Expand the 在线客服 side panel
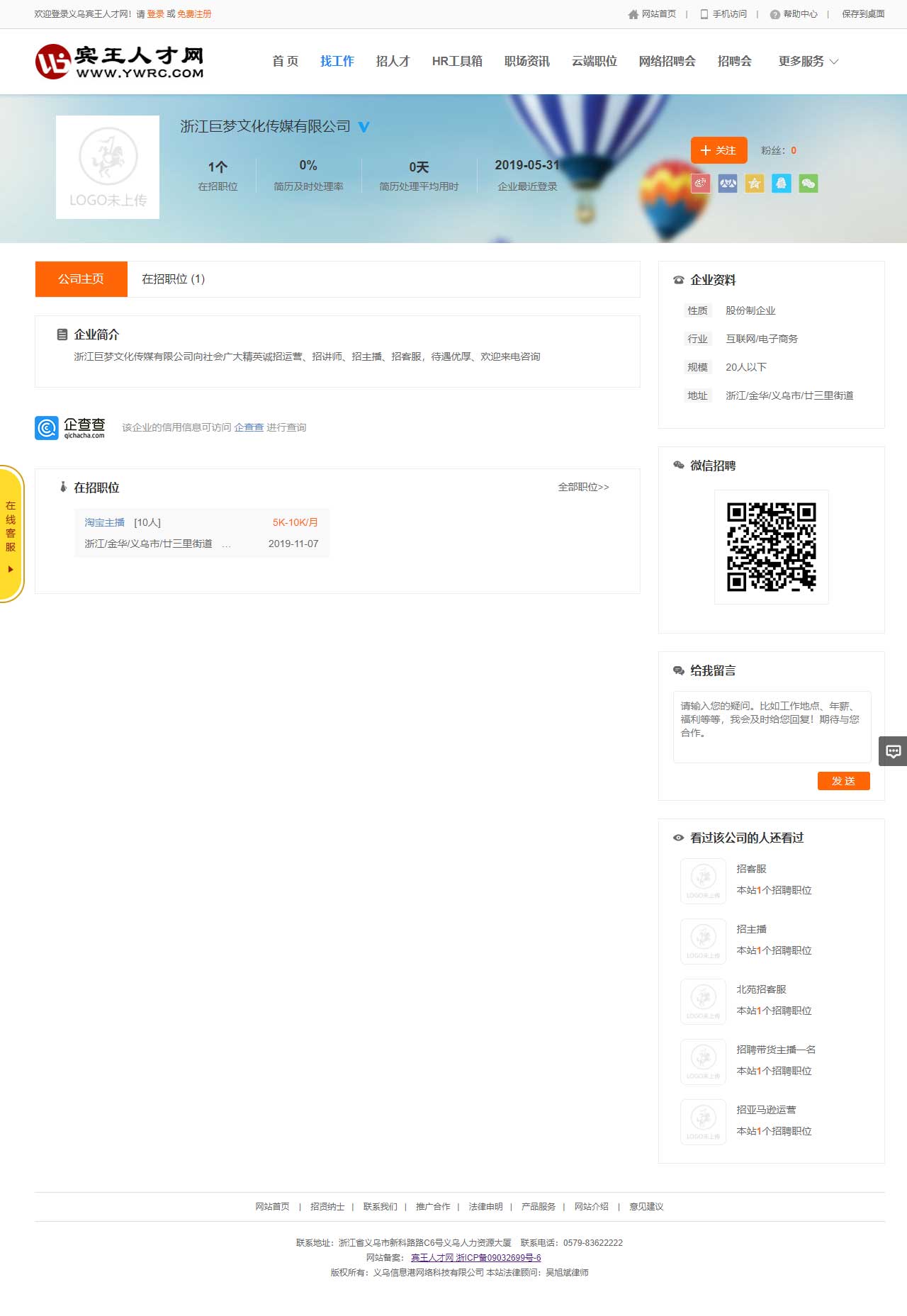 [x=11, y=534]
